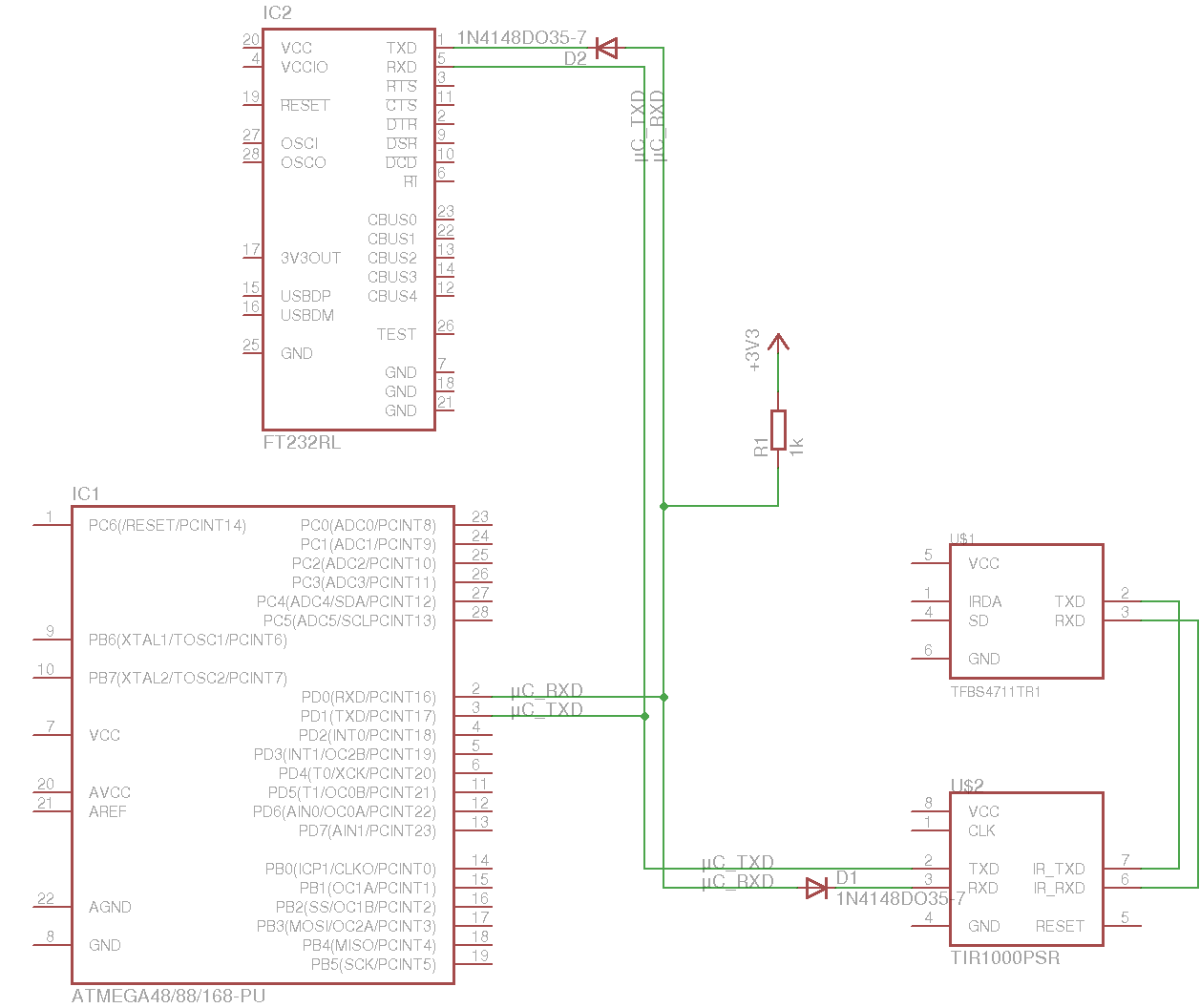The image size is (1200, 1008).
Task: Select the PD0(RXD/PCINT16) pin label
Action: (368, 697)
